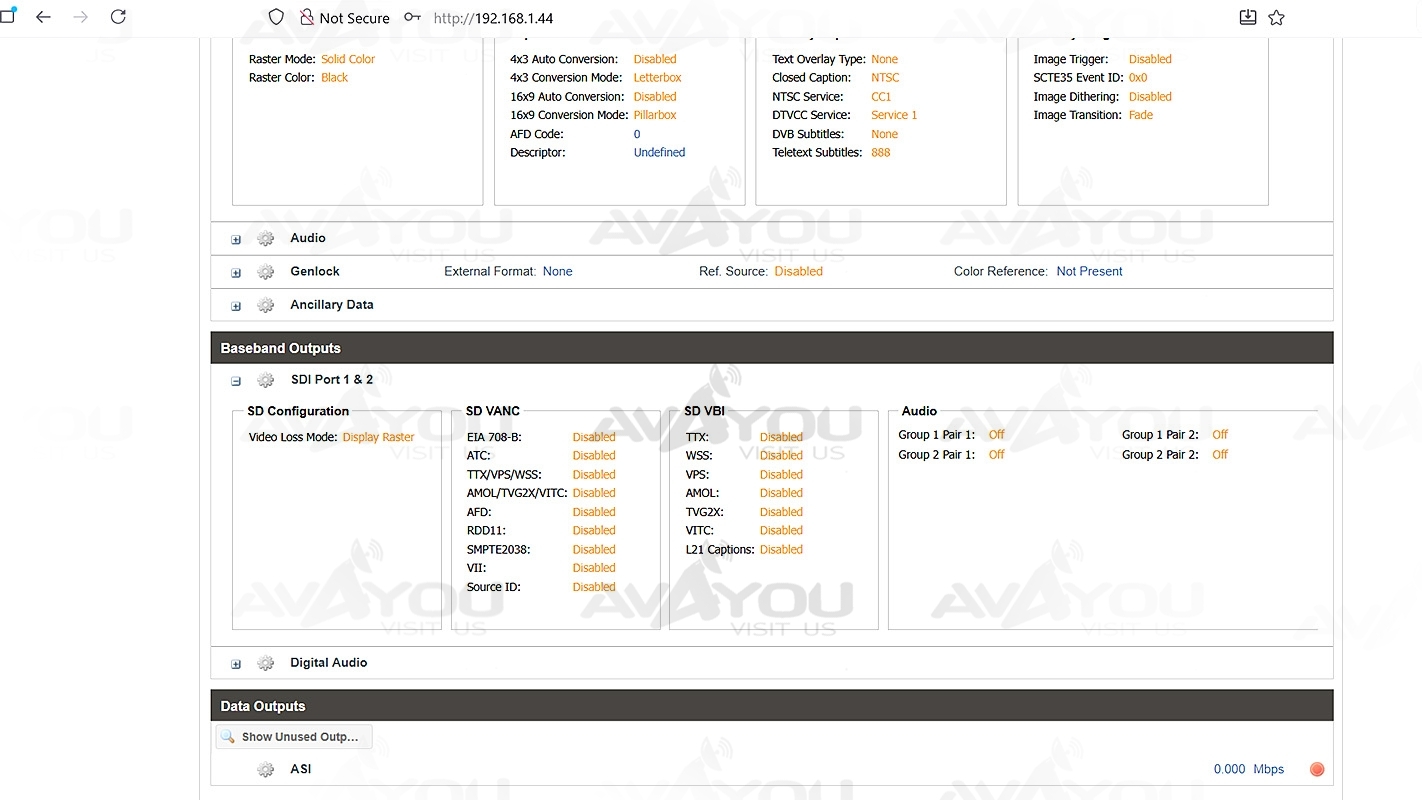Screen dimensions: 1422x800
Task: Open SDI Port 1 & 2 gear settings
Action: click(265, 380)
